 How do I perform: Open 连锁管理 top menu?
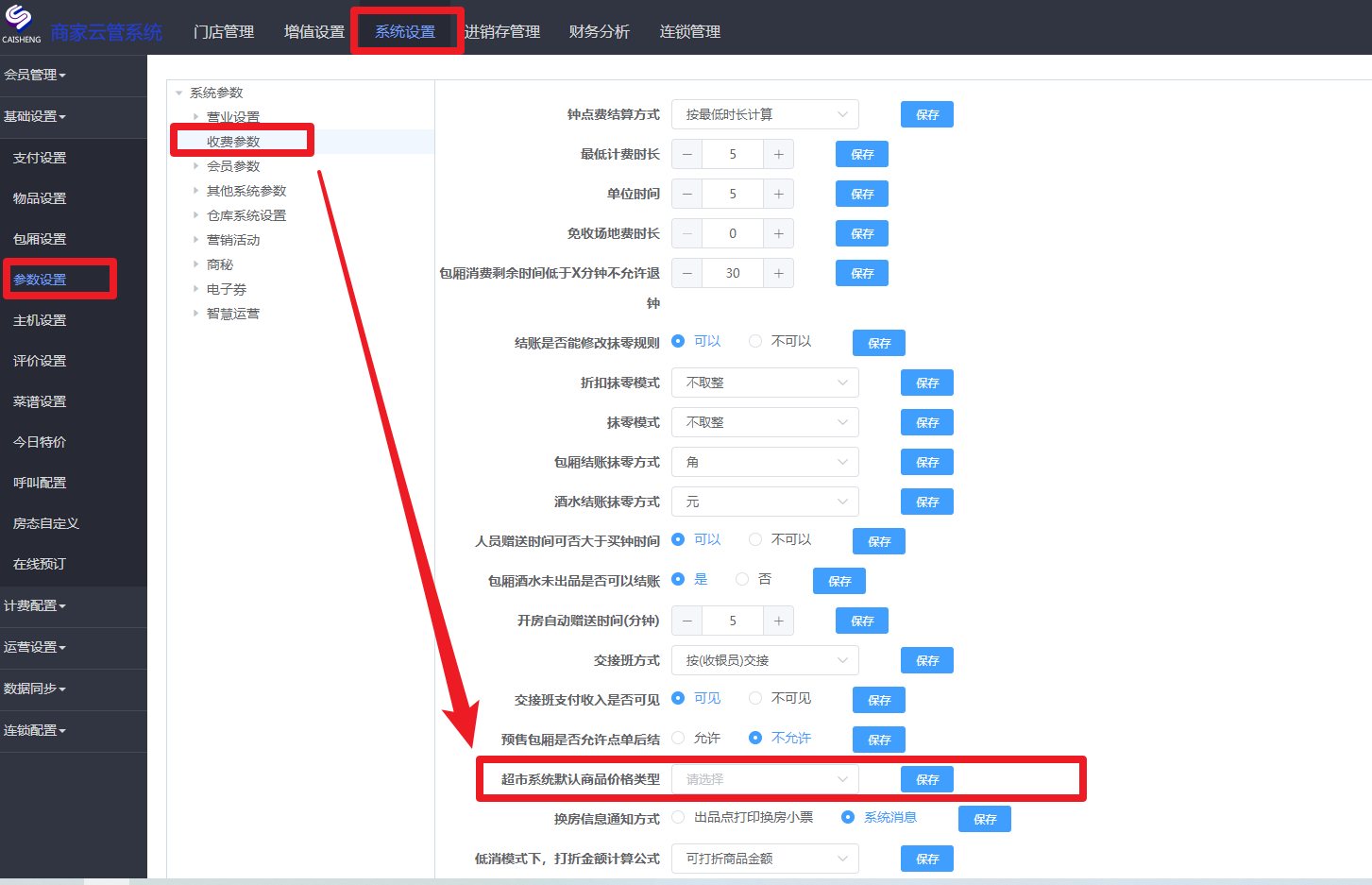[x=690, y=32]
